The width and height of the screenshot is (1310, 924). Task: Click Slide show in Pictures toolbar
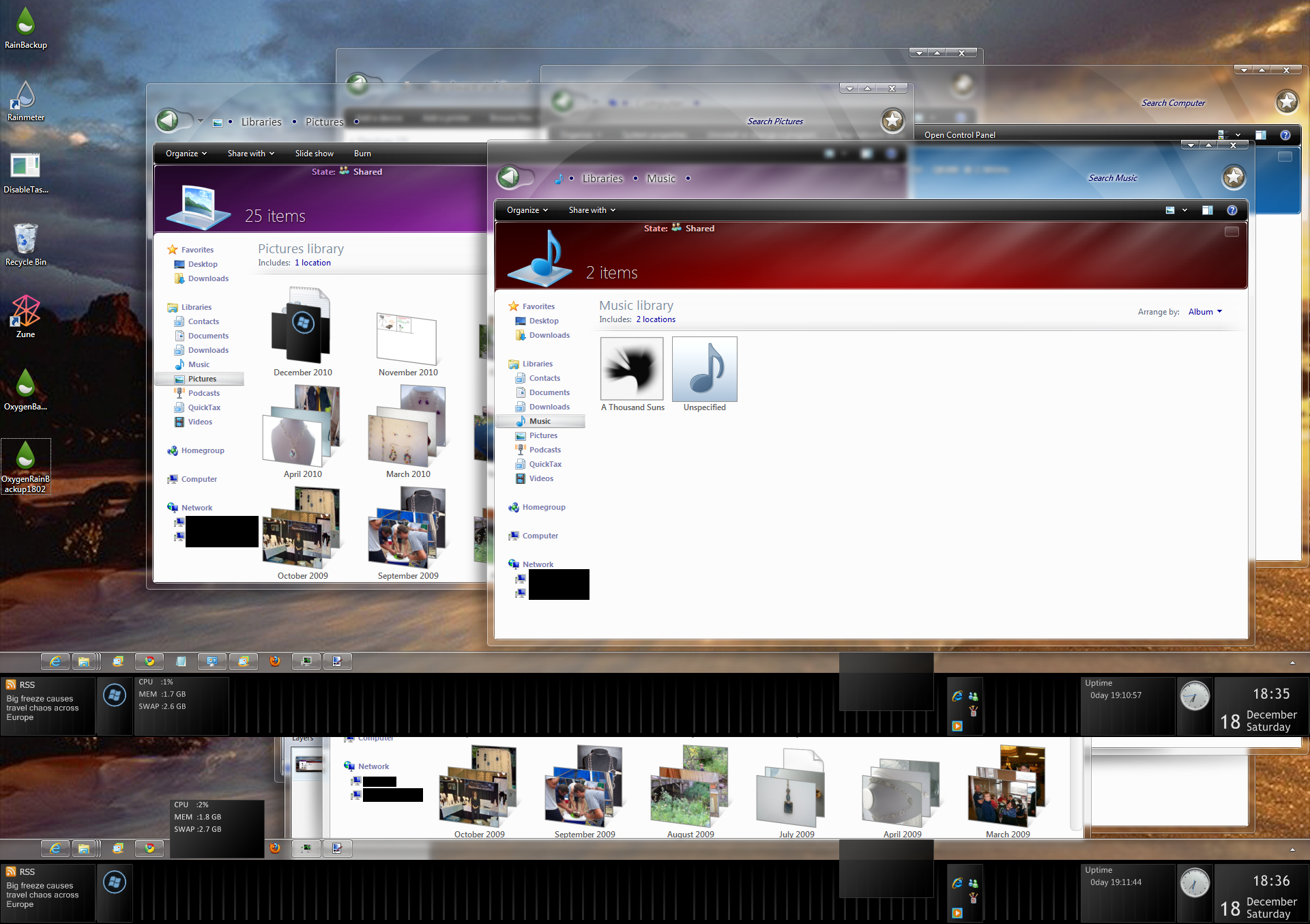click(x=314, y=154)
